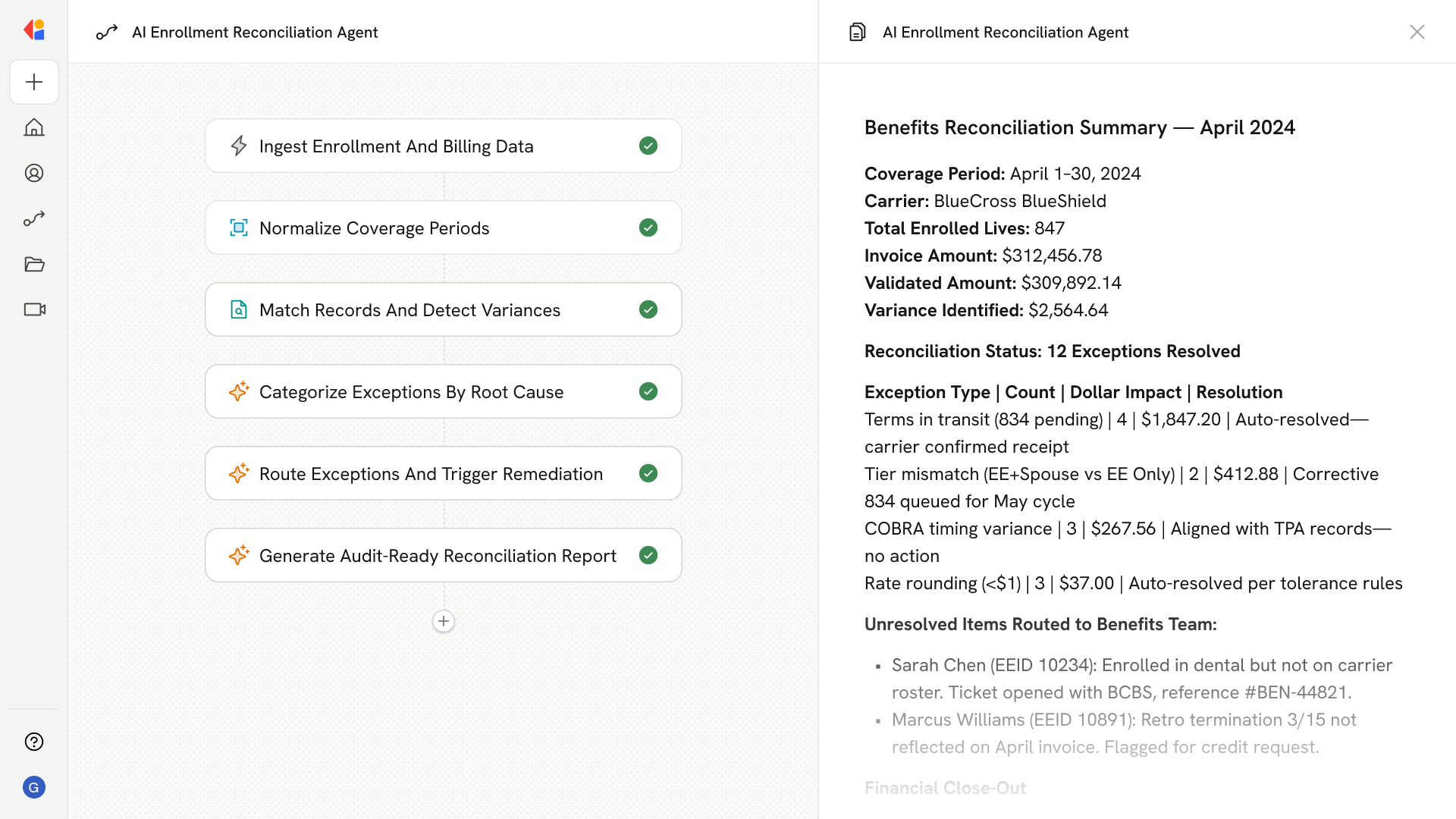Click the plus button in left sidebar
The image size is (1456, 819).
pos(34,82)
